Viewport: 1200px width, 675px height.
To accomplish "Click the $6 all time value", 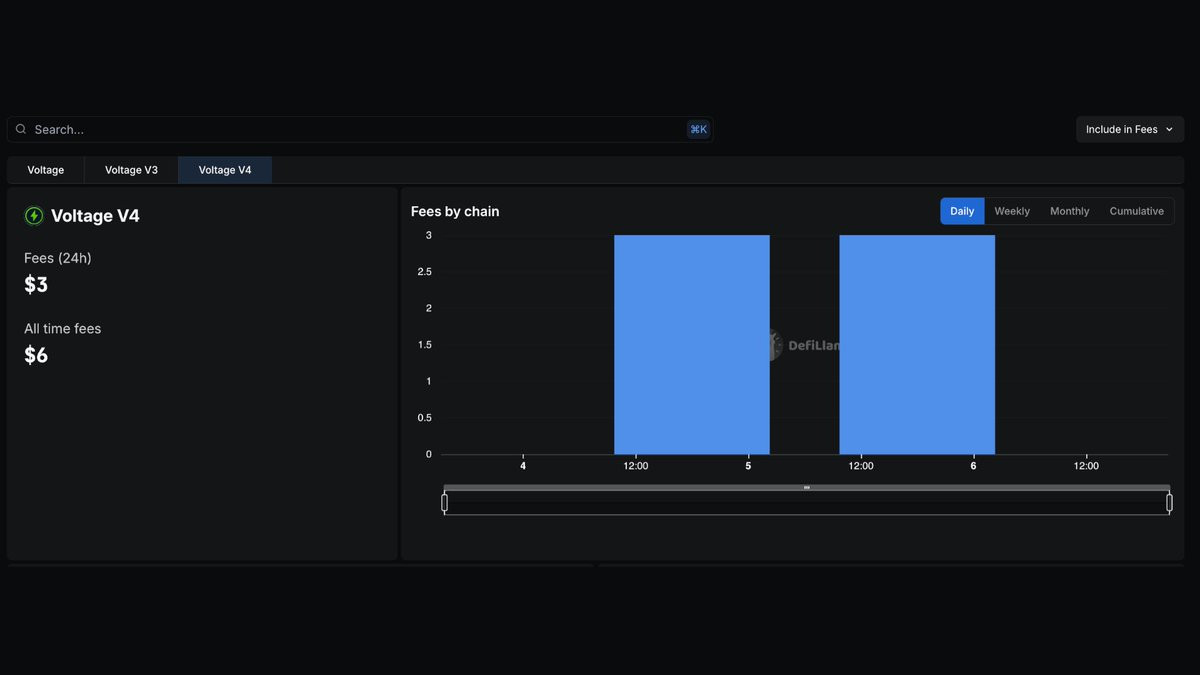I will click(x=36, y=355).
